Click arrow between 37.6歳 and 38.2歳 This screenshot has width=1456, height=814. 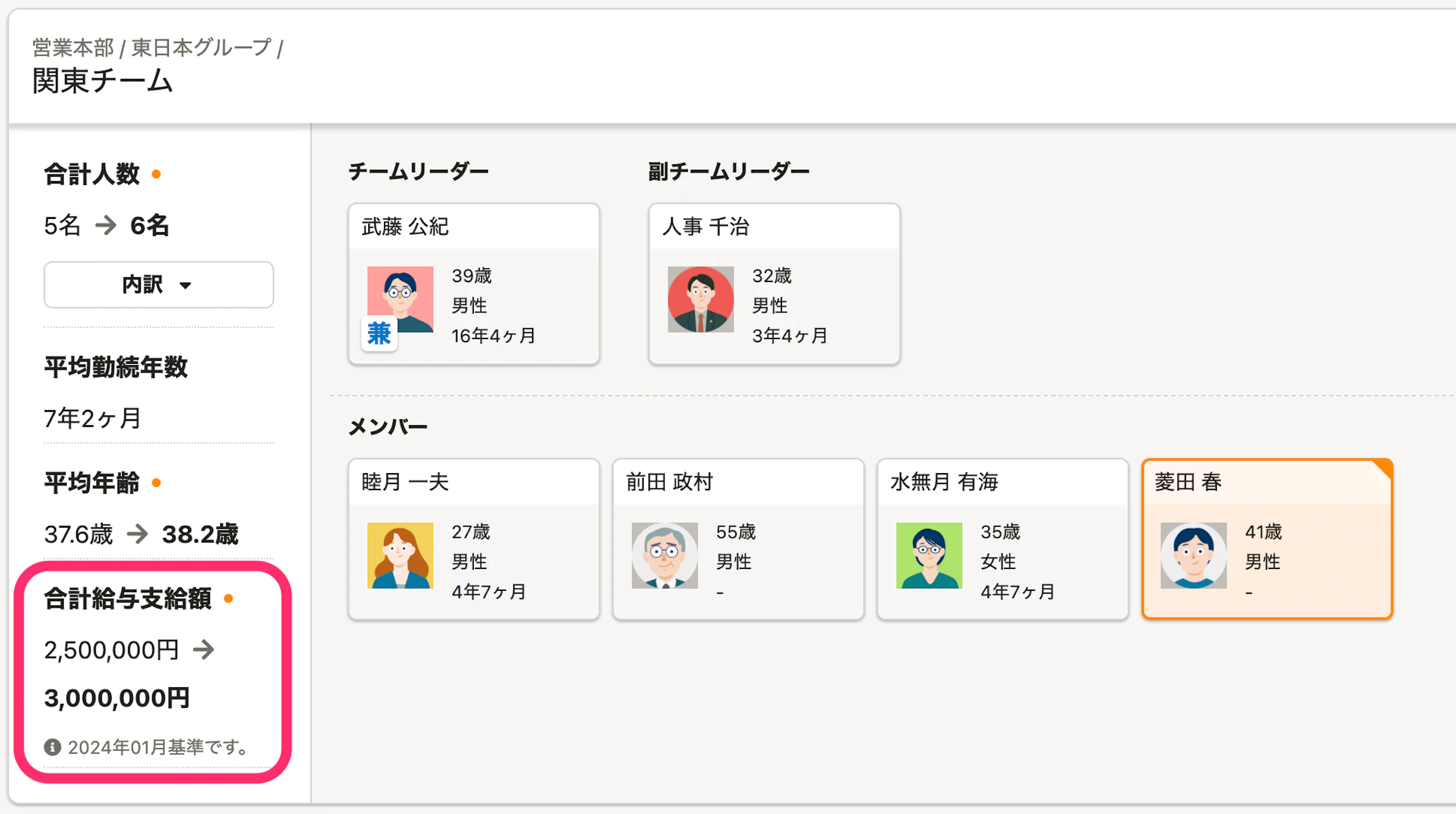(138, 534)
